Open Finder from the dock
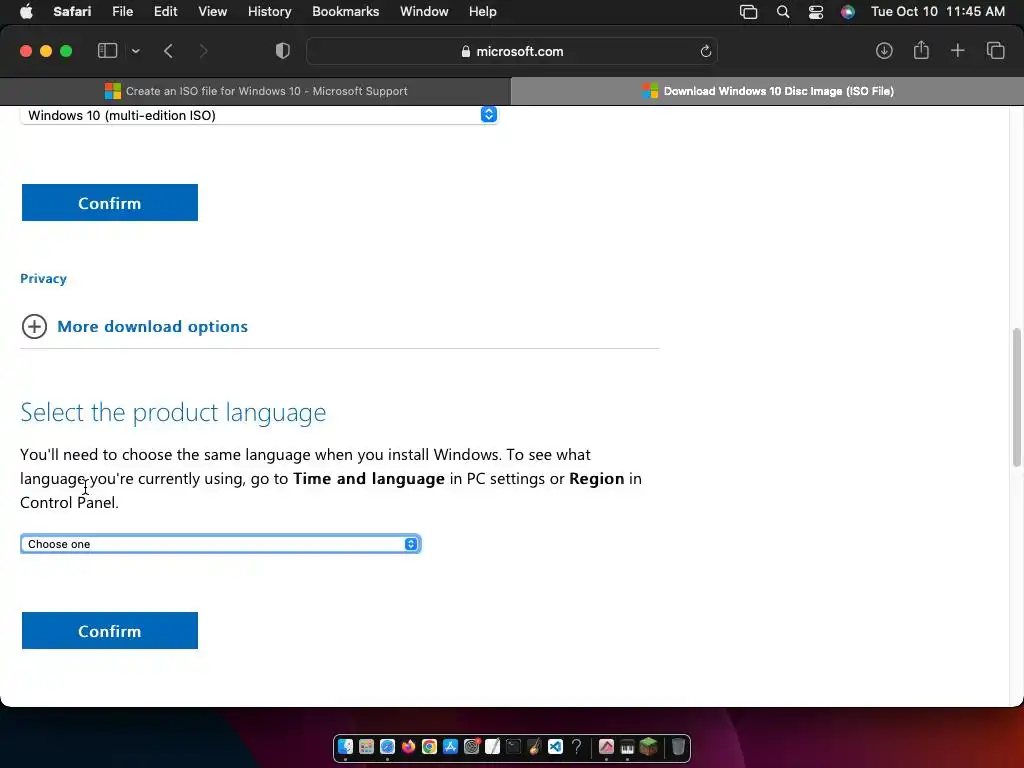Image resolution: width=1024 pixels, height=768 pixels. (345, 746)
